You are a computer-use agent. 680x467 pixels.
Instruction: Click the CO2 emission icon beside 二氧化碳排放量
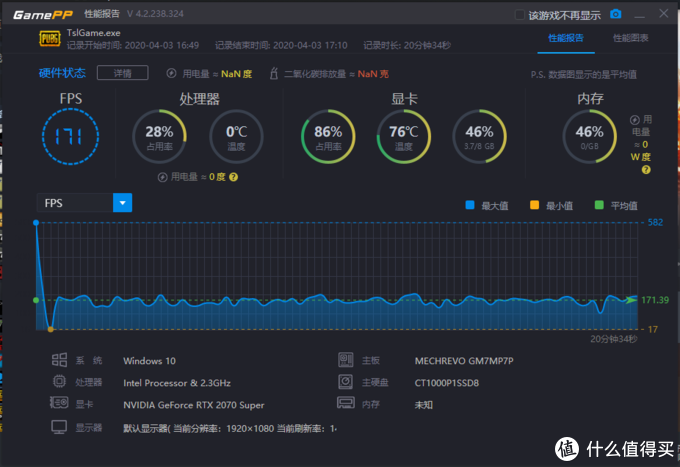[274, 73]
